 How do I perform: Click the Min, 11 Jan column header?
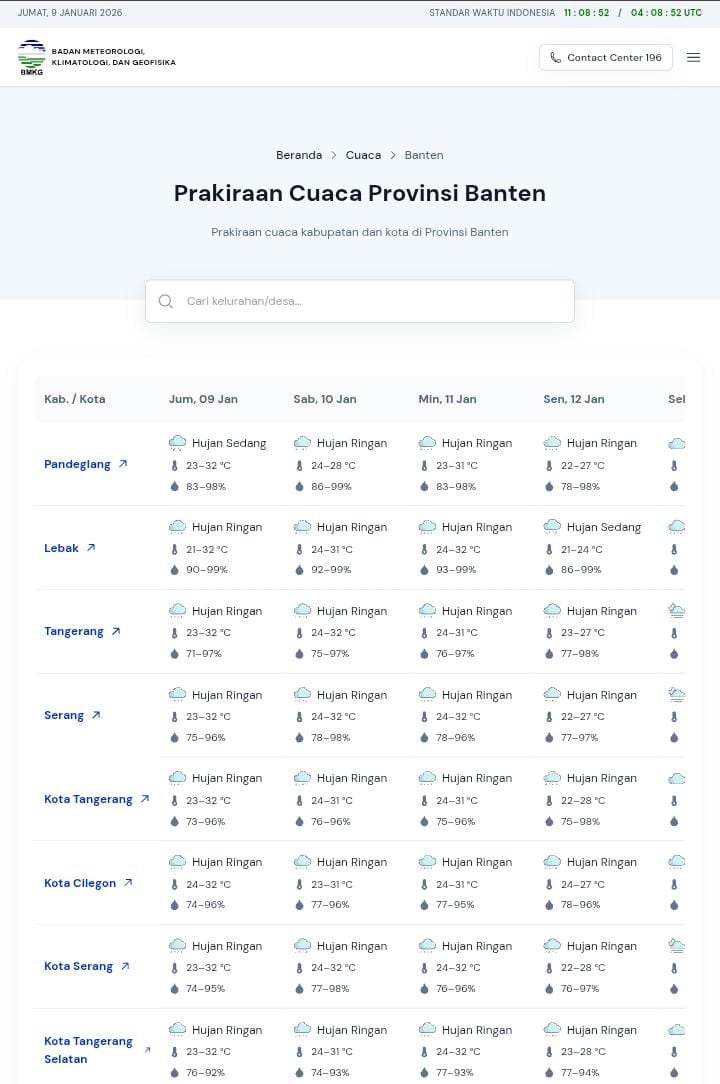click(x=447, y=399)
